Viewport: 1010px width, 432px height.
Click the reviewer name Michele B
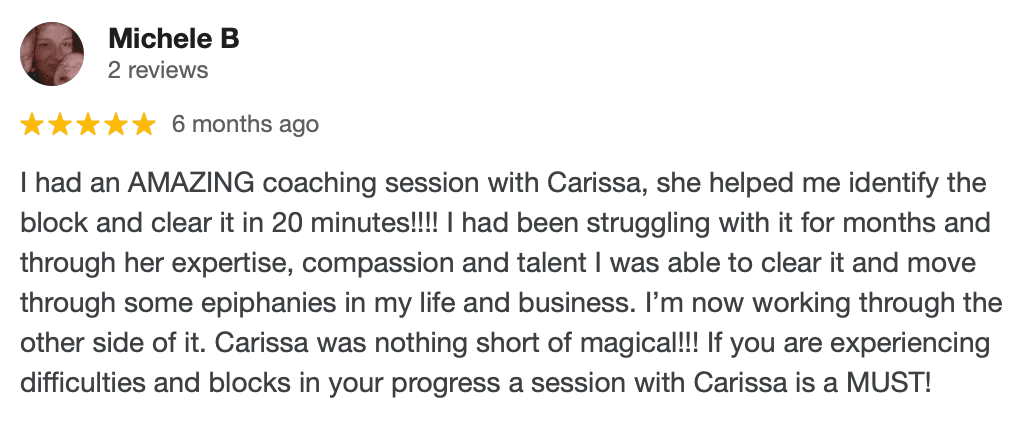(x=173, y=40)
